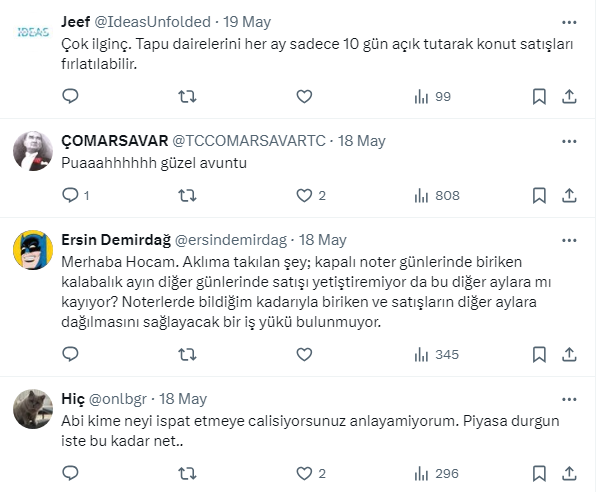This screenshot has width=615, height=492.
Task: Open Ersin Demirdağ's profile name link
Action: click(116, 240)
